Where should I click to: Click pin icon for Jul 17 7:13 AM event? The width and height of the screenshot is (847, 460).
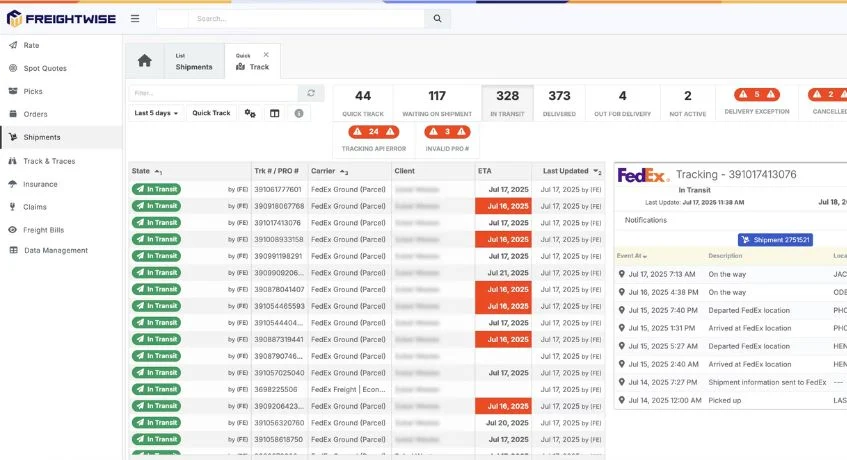click(622, 274)
